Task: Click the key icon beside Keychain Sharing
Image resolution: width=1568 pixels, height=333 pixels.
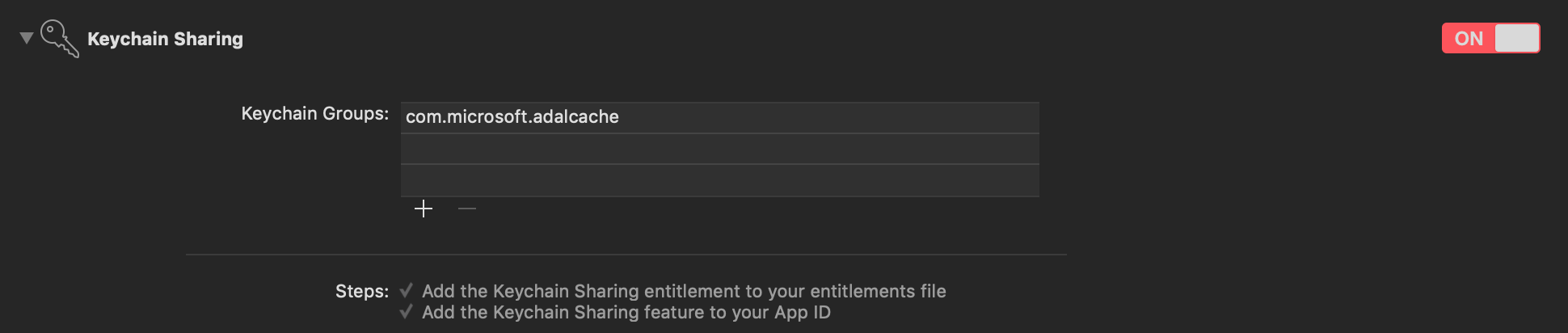Action: point(60,38)
